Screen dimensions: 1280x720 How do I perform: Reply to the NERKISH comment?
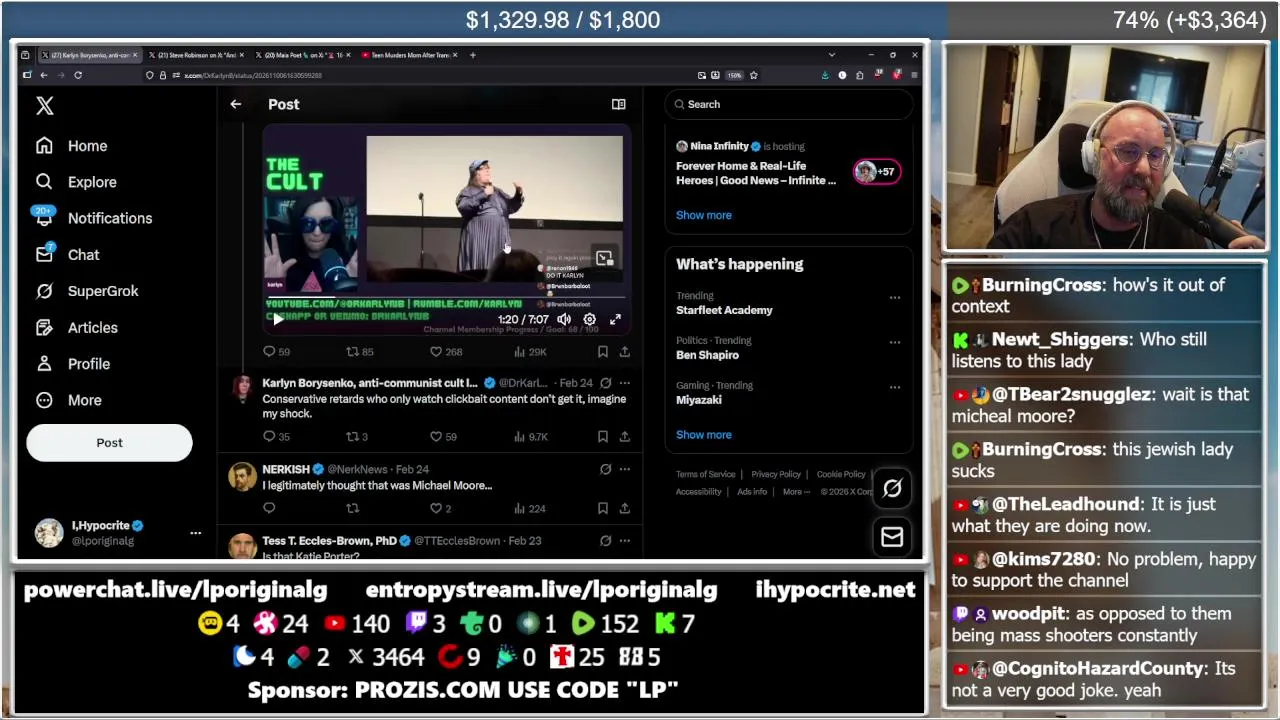(269, 509)
